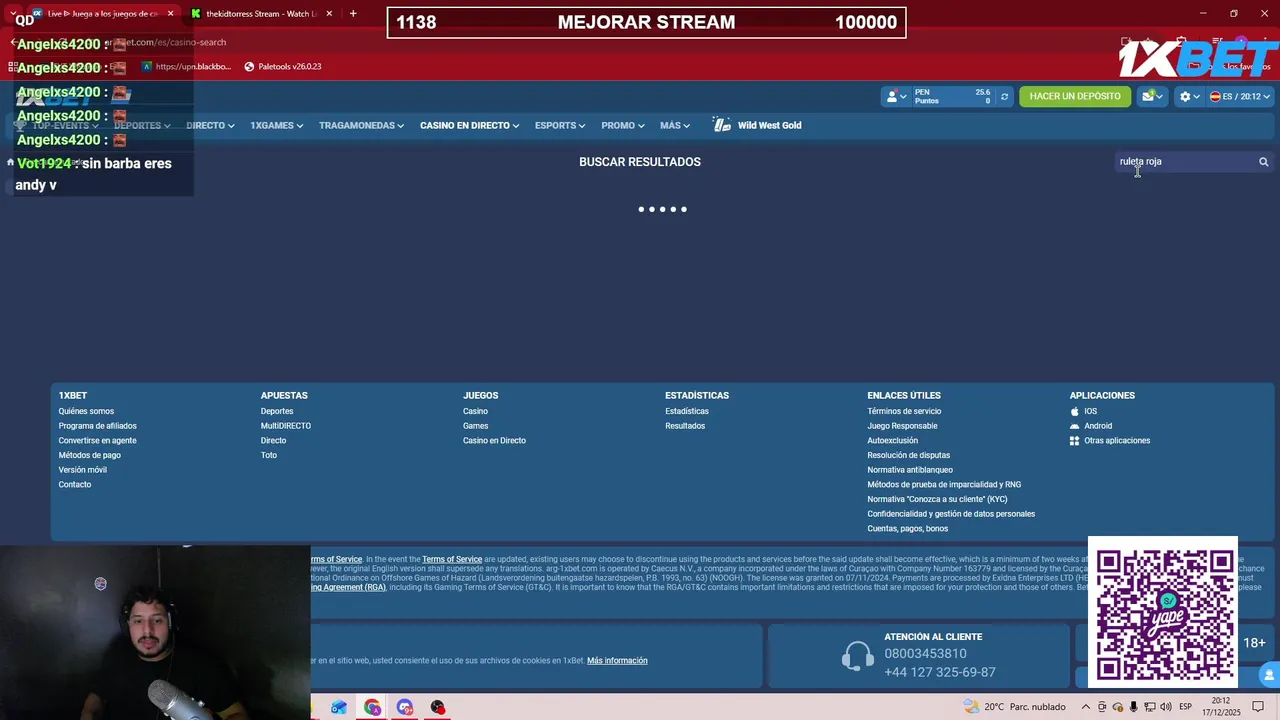This screenshot has height=720, width=1280.
Task: Click the taskbar volume speaker icon
Action: pyautogui.click(x=1164, y=707)
